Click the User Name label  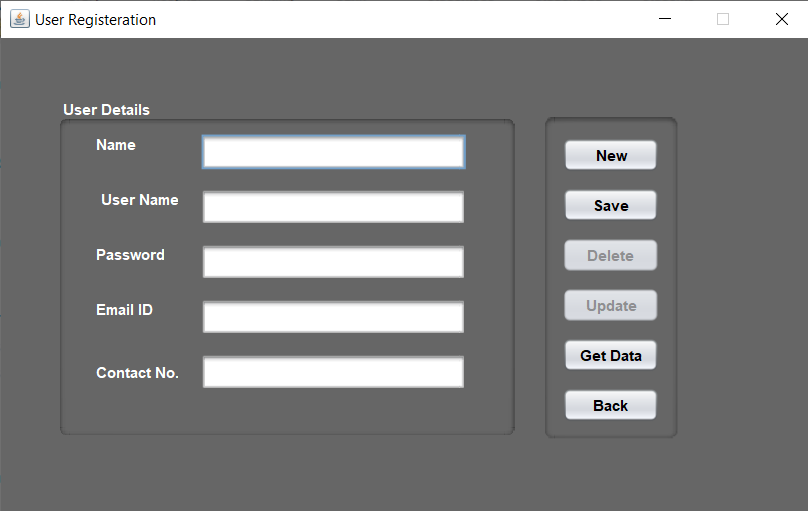[x=140, y=200]
